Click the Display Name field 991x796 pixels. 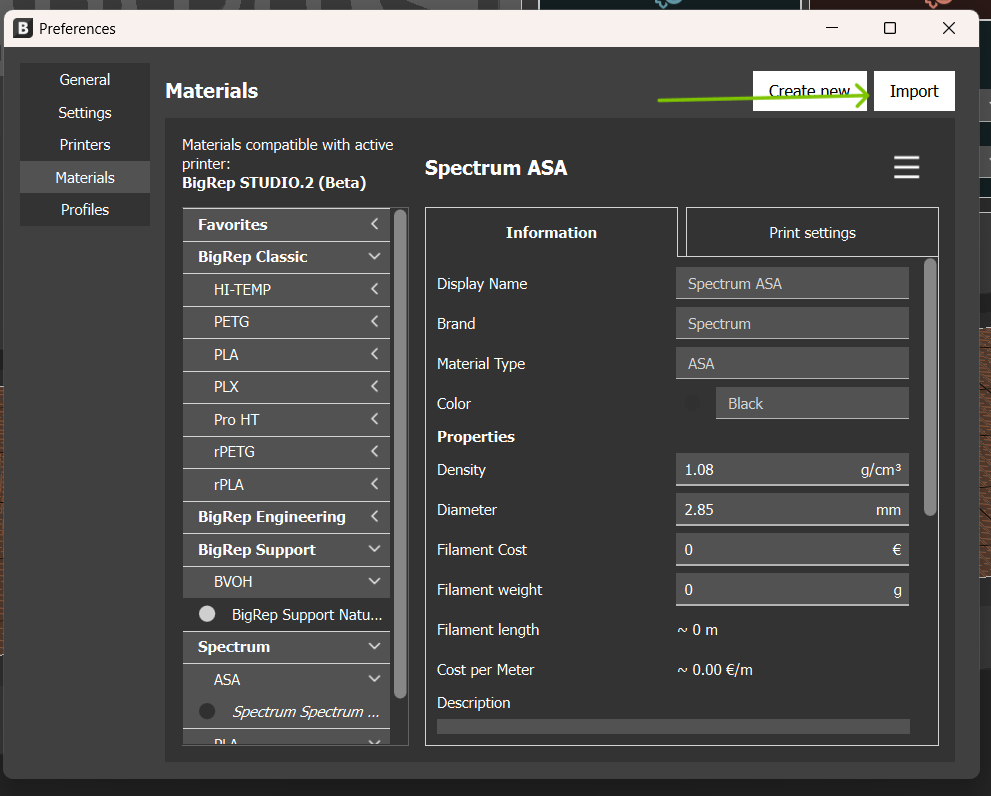pos(792,283)
